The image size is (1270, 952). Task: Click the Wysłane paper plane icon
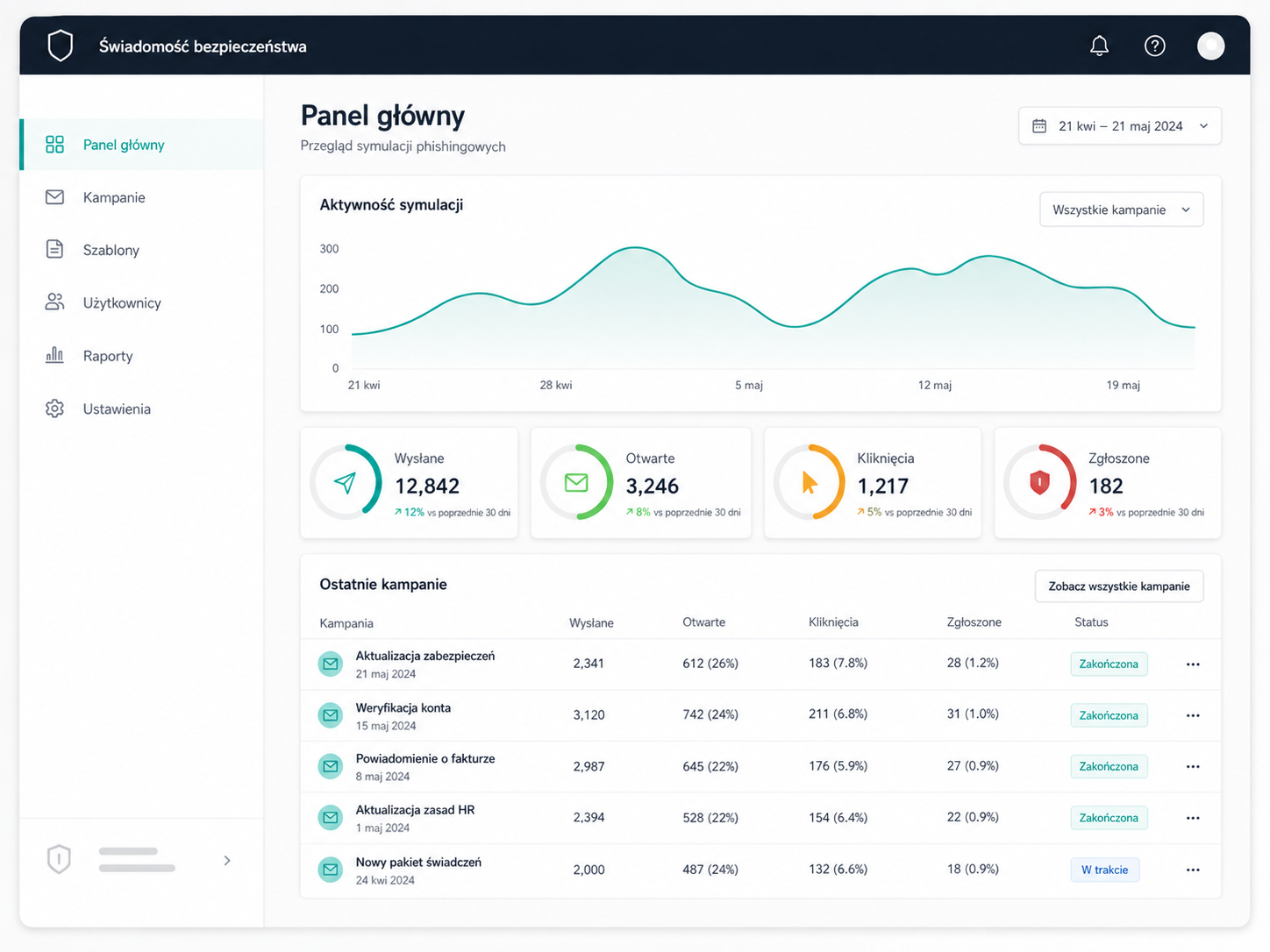pos(346,482)
